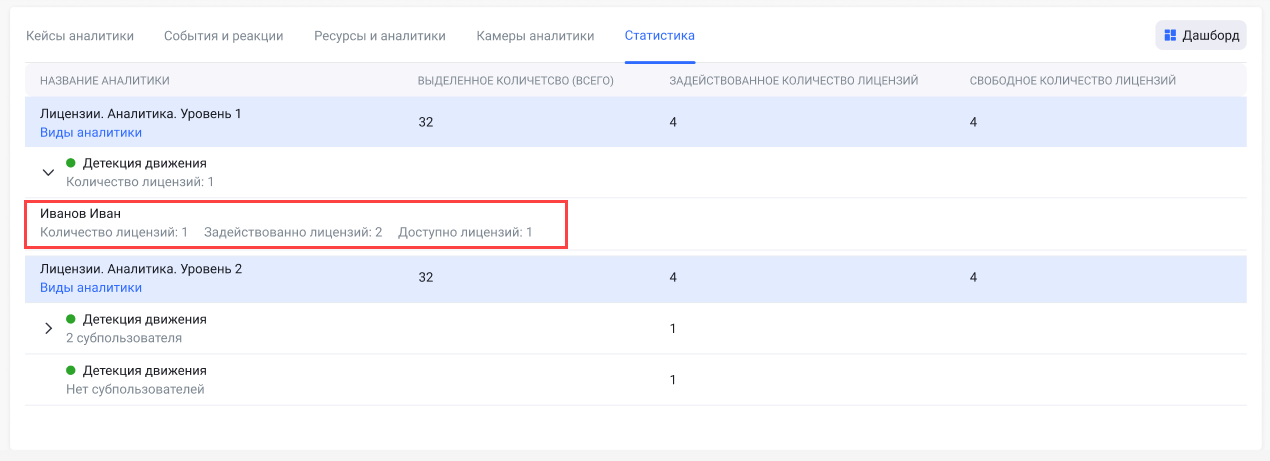Go to the Ресурсы и аналитики tab
Image resolution: width=1270 pixels, height=461 pixels.
point(380,36)
